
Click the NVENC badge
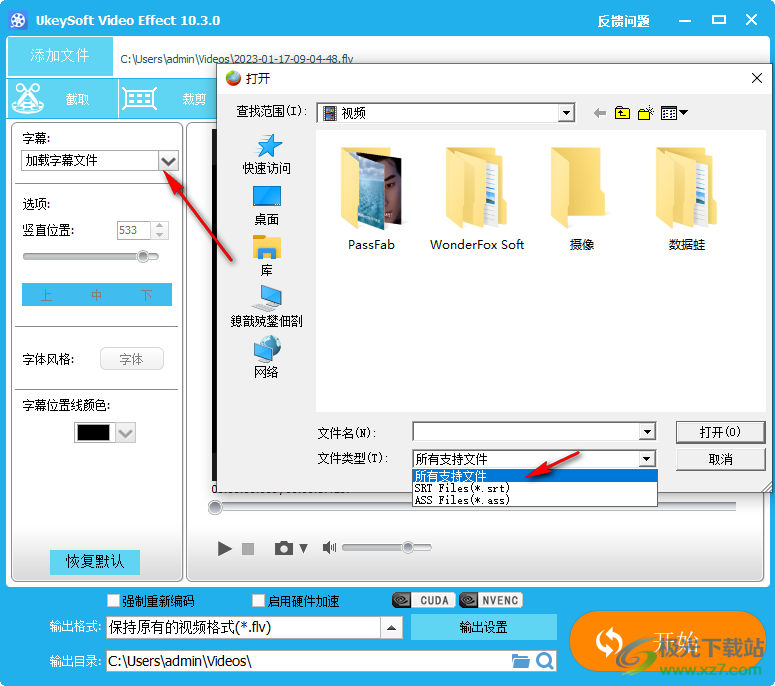click(491, 600)
